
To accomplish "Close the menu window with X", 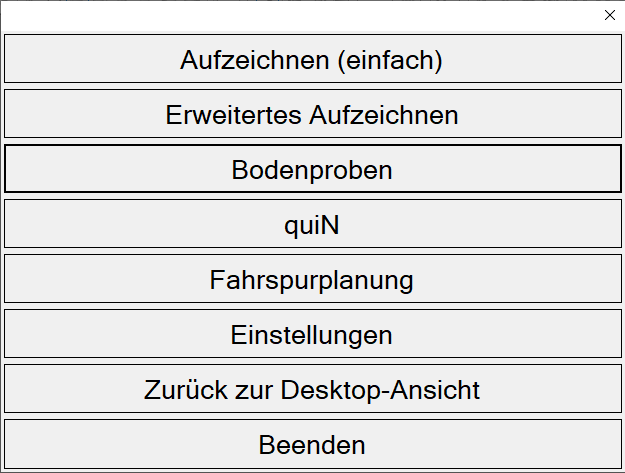I will 610,15.
